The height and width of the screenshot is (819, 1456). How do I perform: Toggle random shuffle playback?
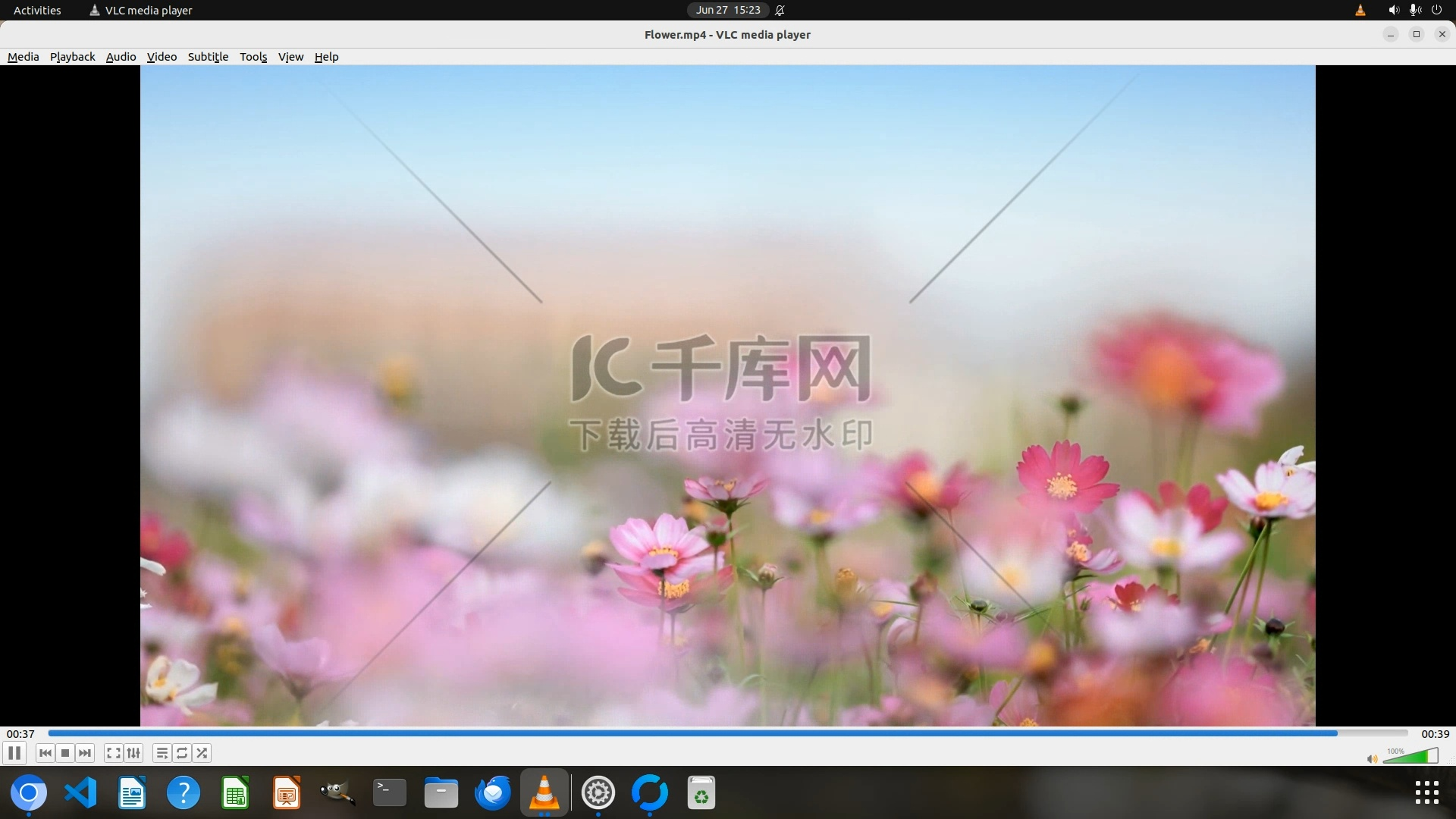(x=202, y=753)
